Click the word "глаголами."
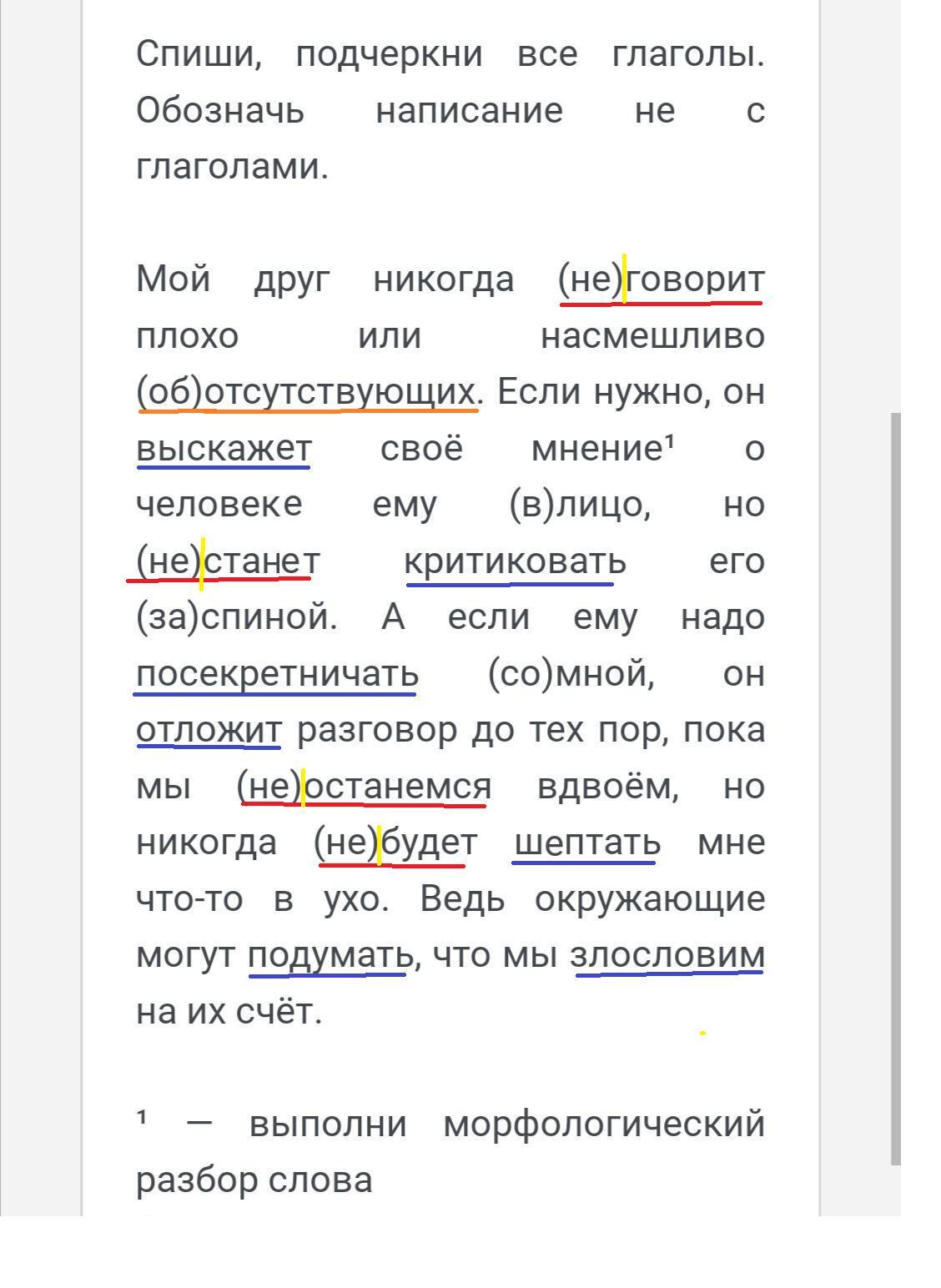The image size is (941, 1288). pos(233,168)
